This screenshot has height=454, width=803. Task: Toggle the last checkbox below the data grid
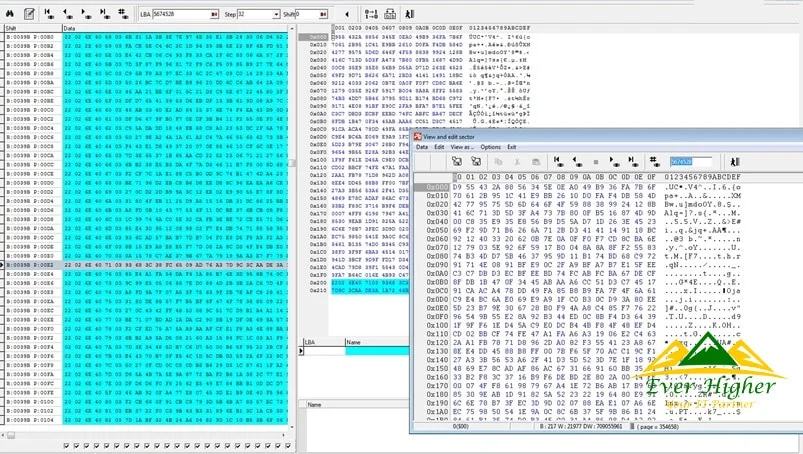pyautogui.click(x=288, y=446)
